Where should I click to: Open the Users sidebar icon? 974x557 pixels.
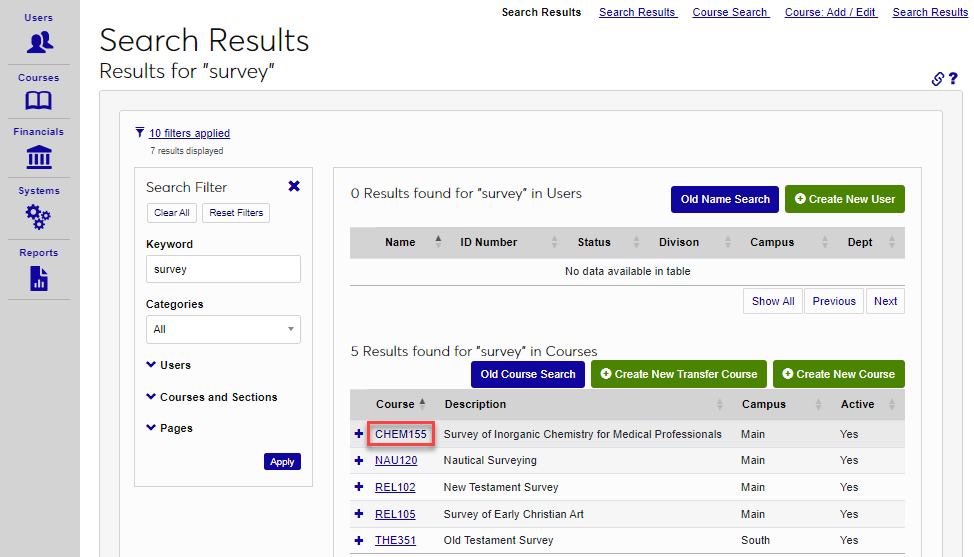tap(39, 42)
